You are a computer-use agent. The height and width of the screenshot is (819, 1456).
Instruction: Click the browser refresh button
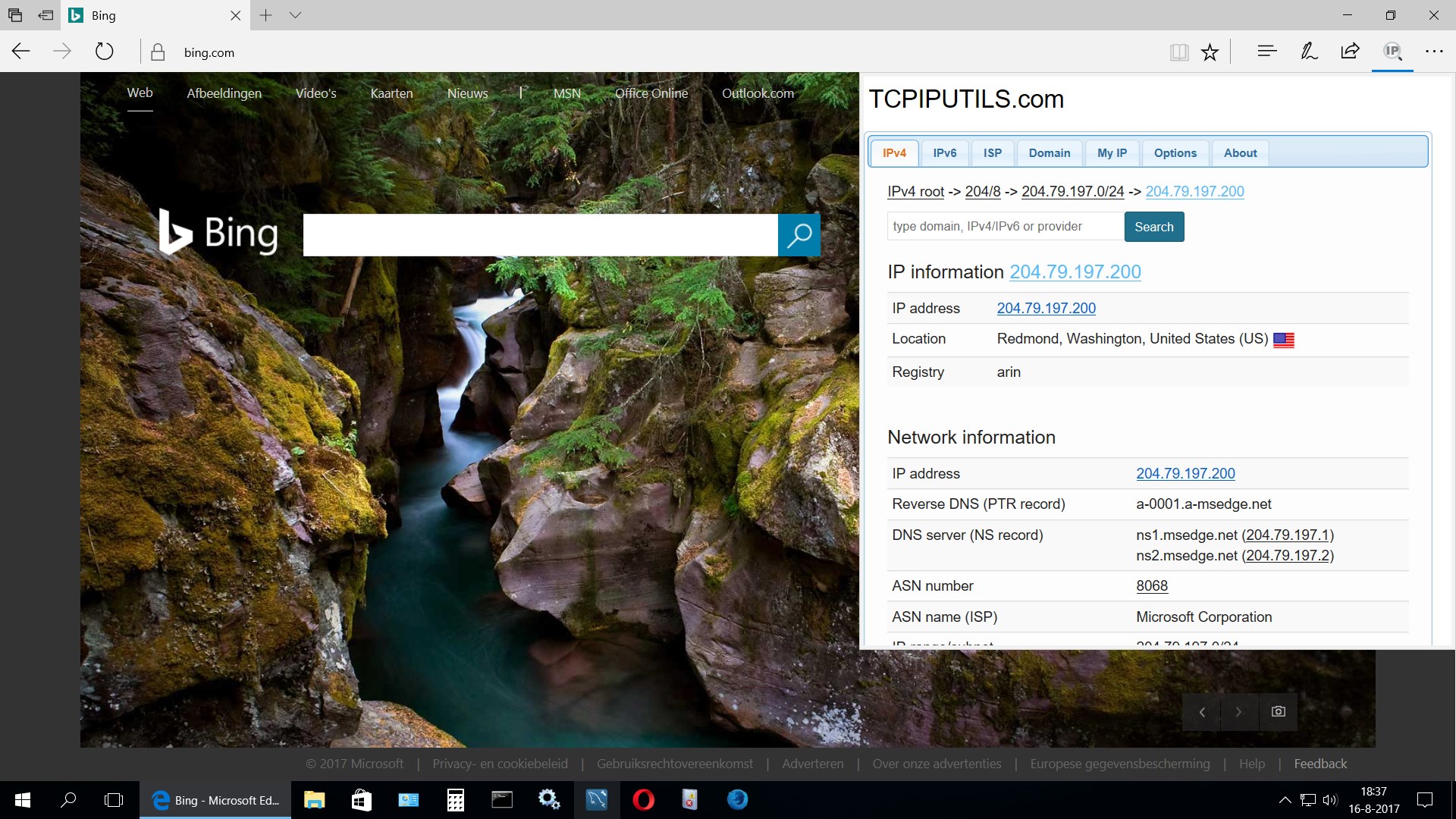(x=102, y=52)
